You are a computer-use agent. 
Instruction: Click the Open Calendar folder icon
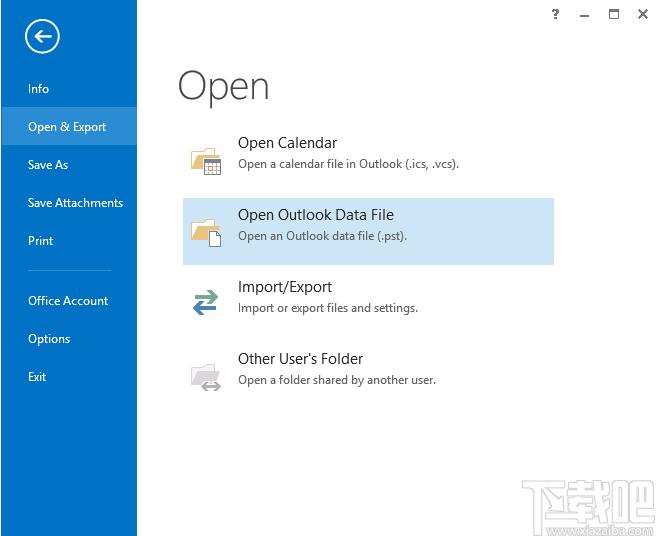pyautogui.click(x=206, y=161)
